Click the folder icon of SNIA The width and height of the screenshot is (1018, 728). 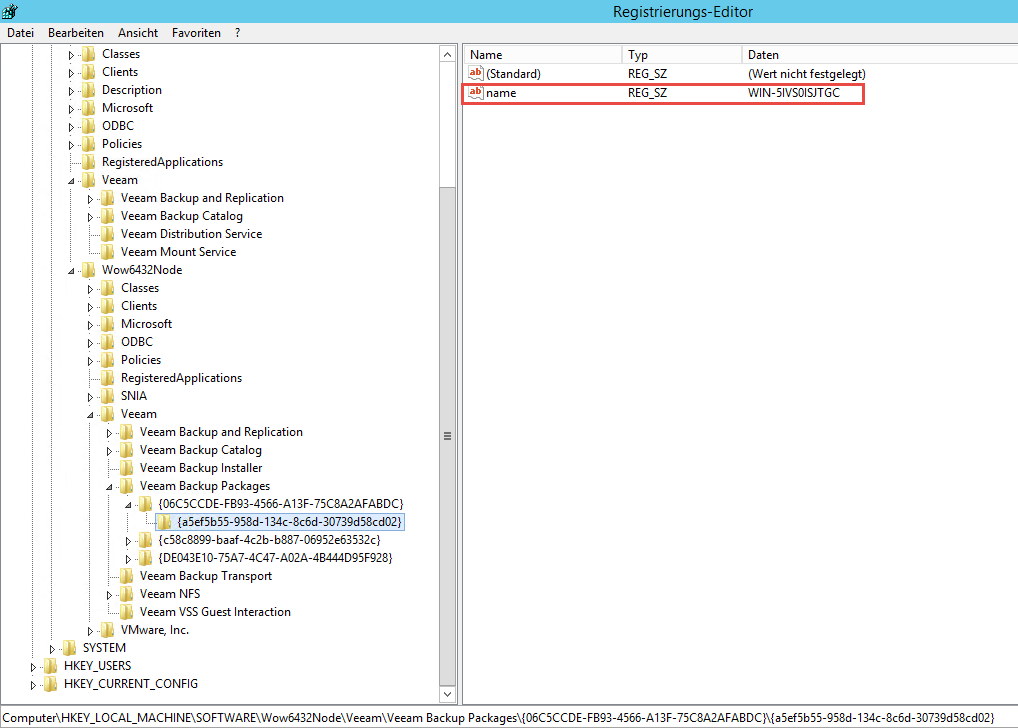coord(108,396)
